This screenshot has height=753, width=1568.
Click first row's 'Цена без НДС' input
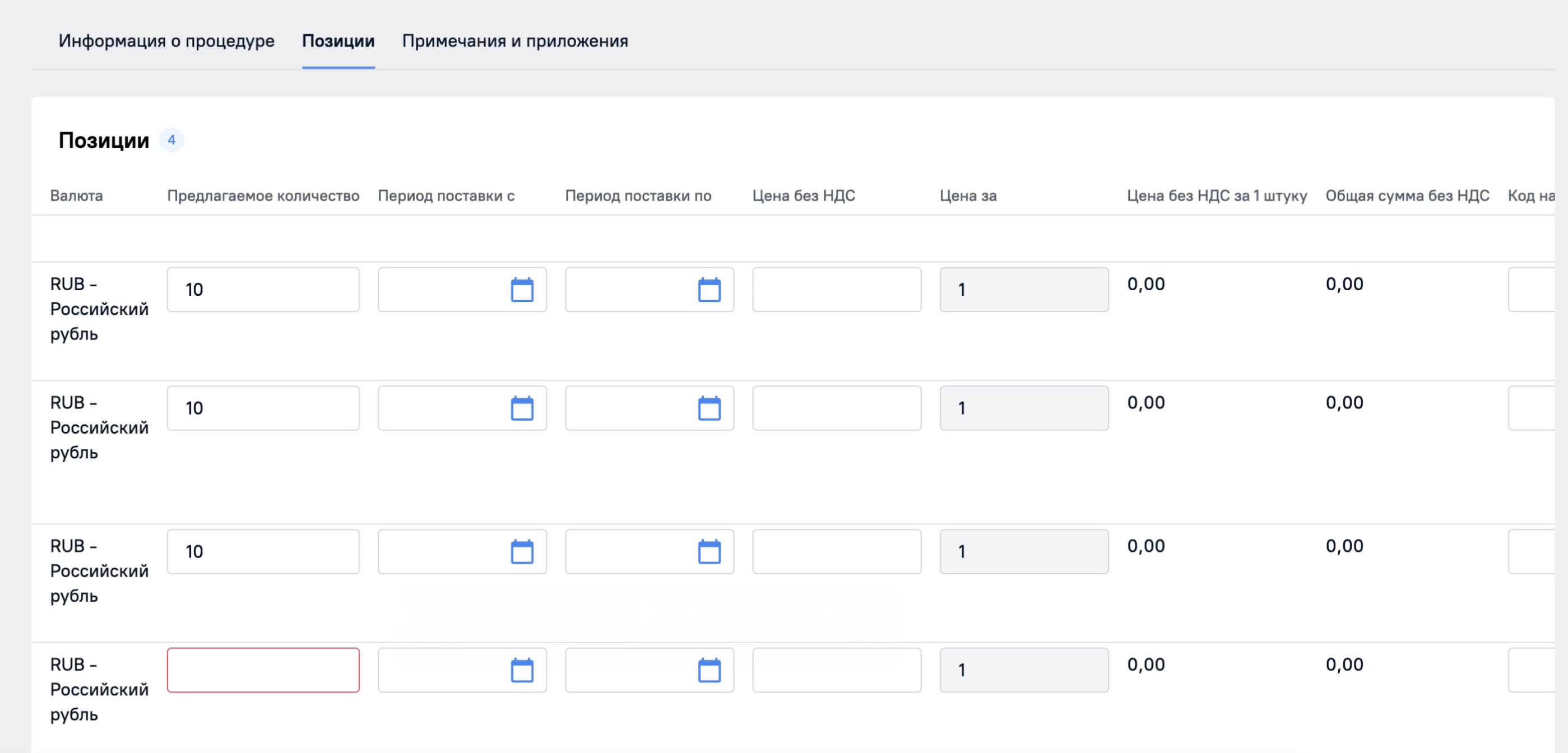[x=836, y=290]
